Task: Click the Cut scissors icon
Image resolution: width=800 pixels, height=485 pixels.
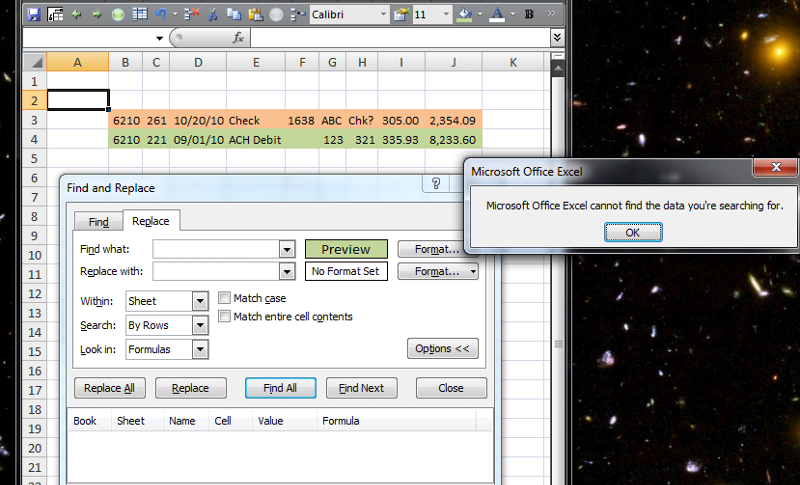Action: click(213, 14)
